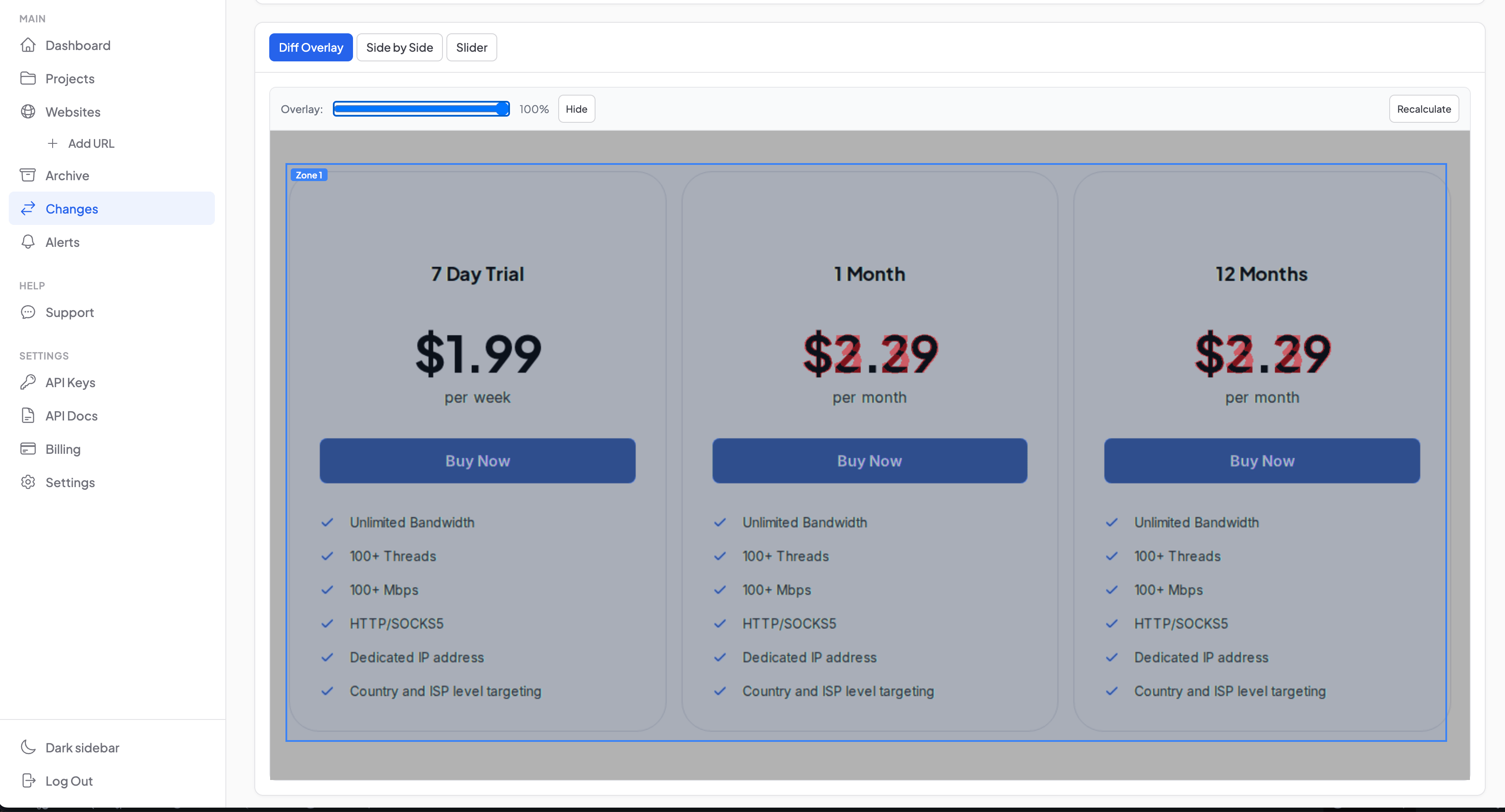Click the Archive box icon
Screen dimensions: 1505x812
28,175
